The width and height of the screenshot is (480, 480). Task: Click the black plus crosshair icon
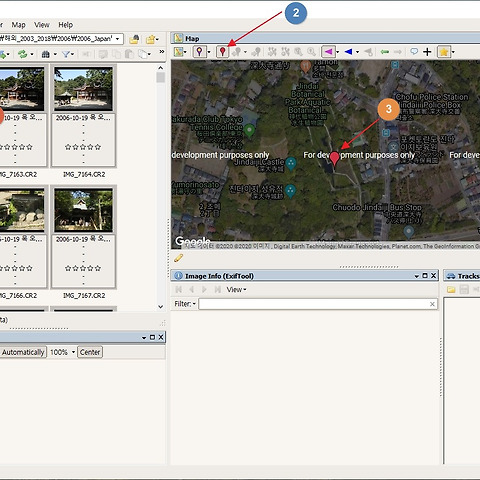click(427, 52)
